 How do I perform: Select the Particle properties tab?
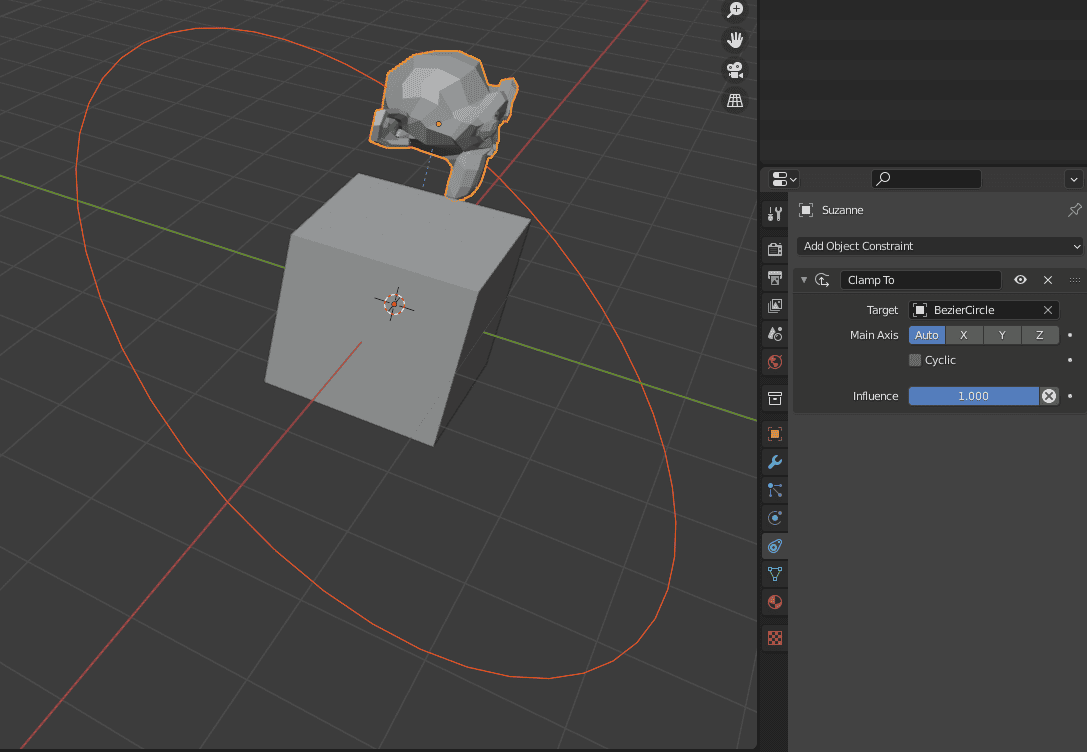pyautogui.click(x=774, y=490)
